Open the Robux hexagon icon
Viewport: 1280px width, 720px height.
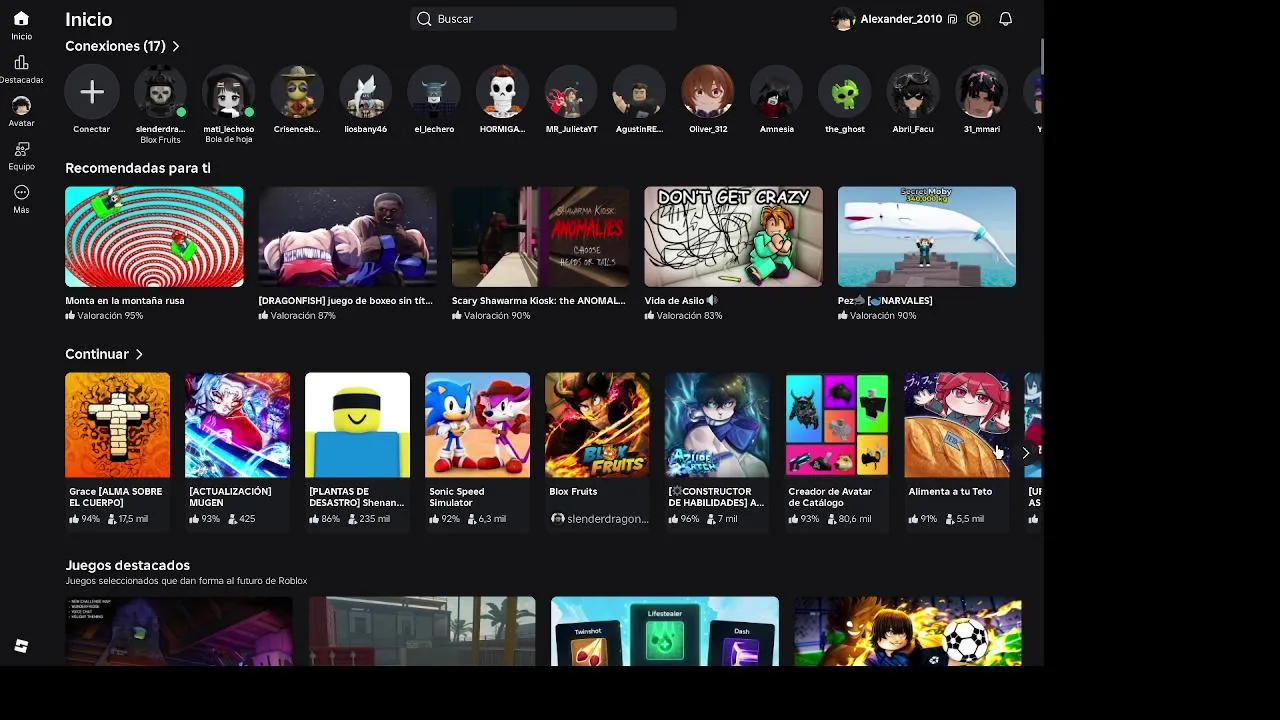pyautogui.click(x=974, y=19)
